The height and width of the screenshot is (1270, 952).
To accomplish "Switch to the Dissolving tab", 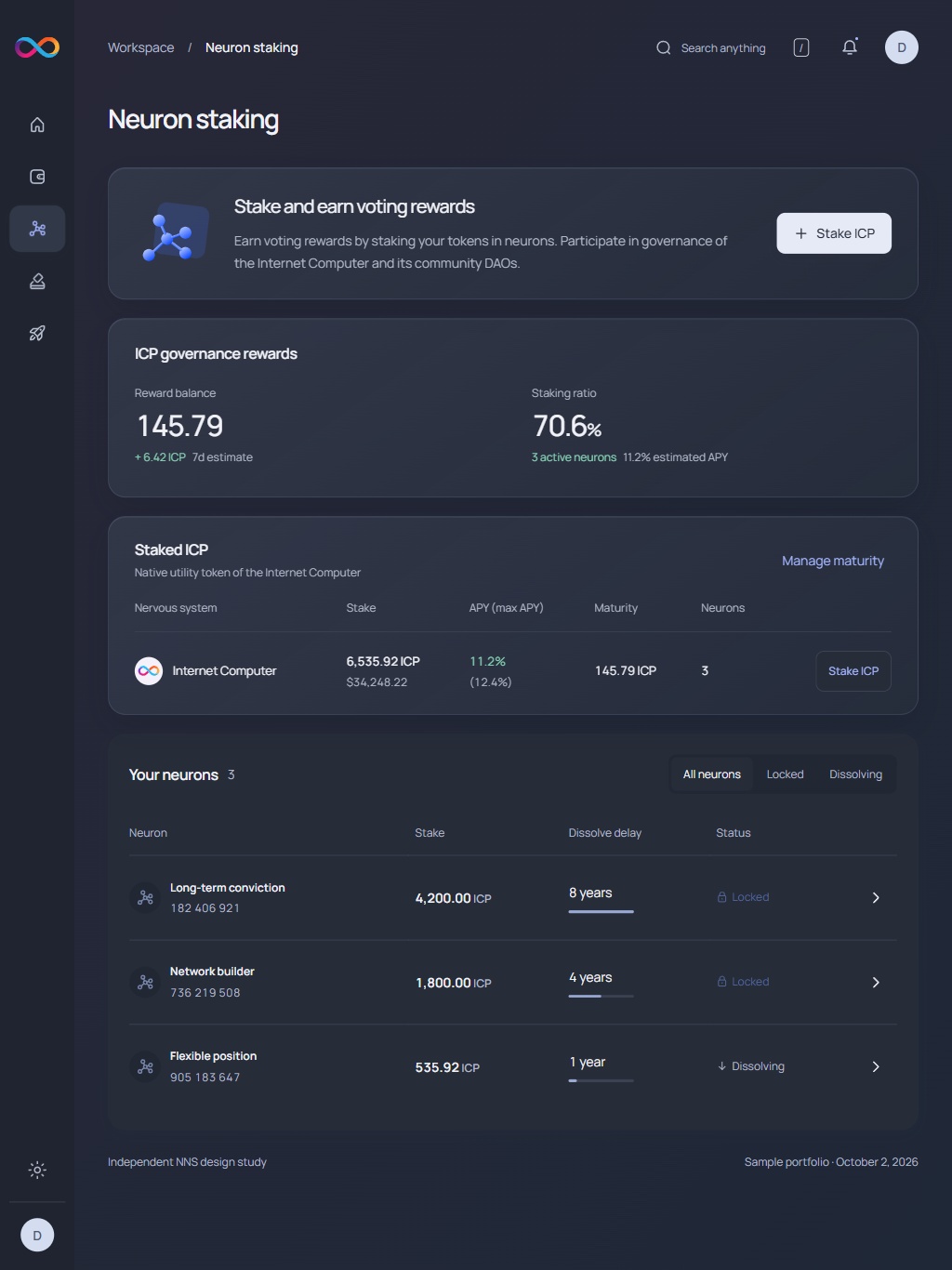I will click(x=855, y=774).
